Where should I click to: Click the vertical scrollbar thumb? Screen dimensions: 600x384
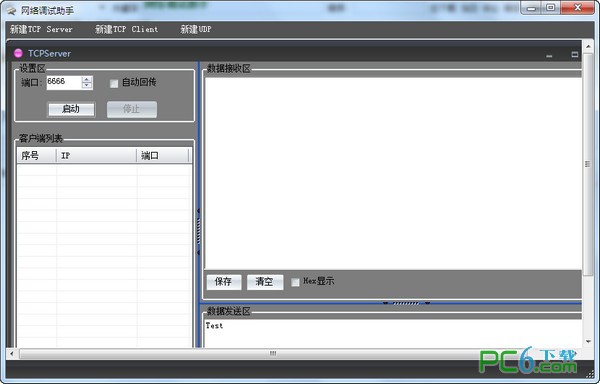click(x=588, y=164)
